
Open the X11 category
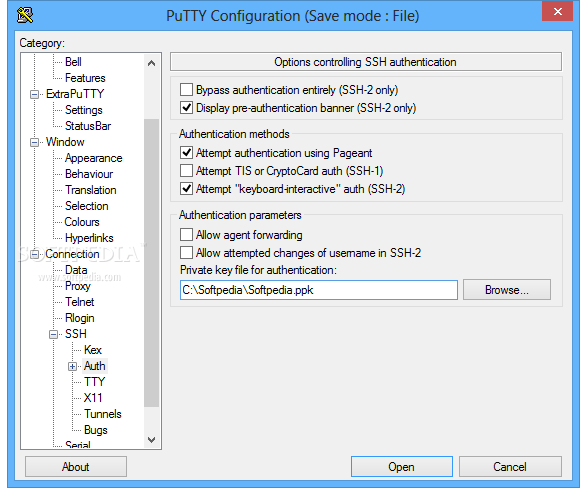[93, 398]
